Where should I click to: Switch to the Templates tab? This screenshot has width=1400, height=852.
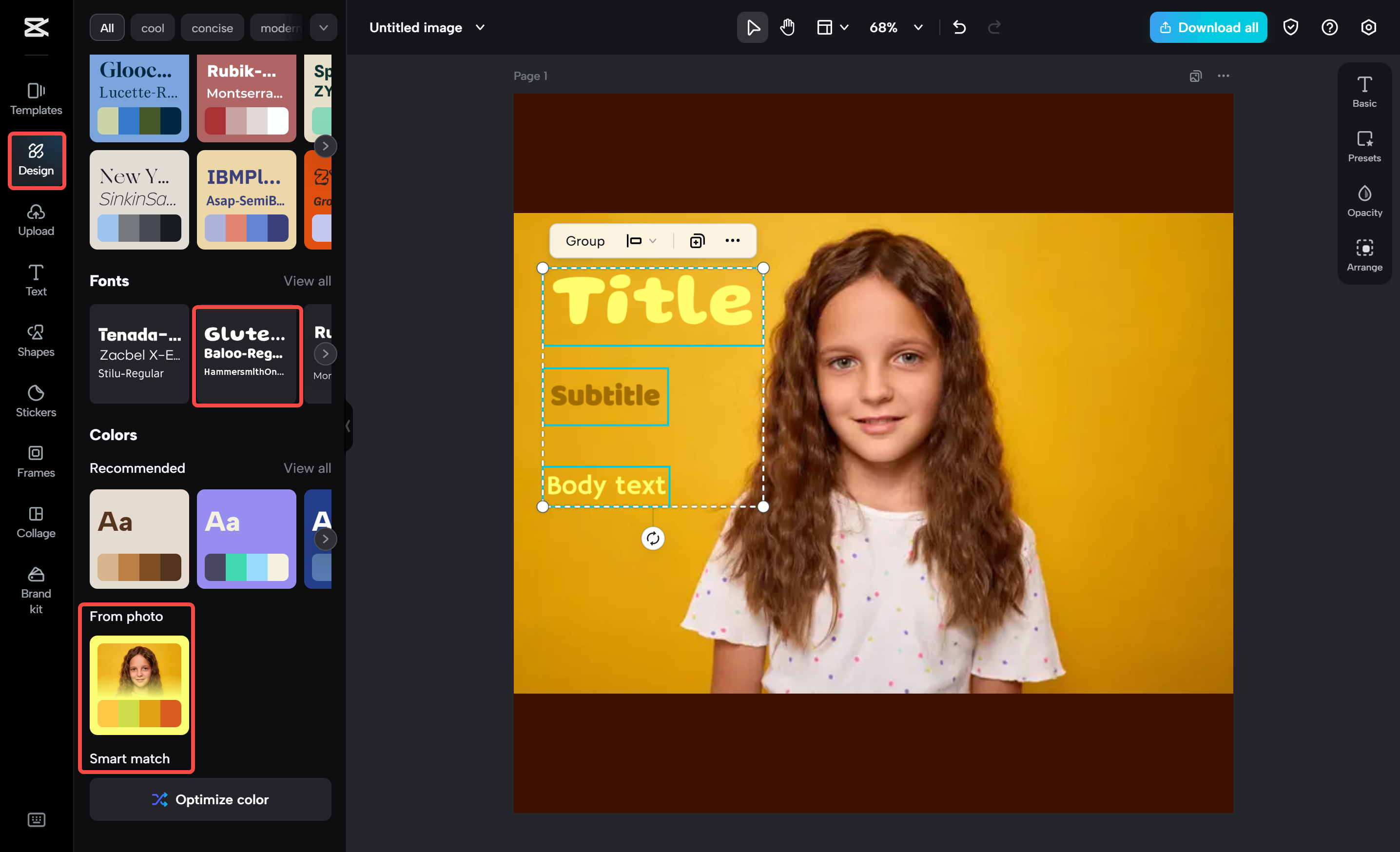point(36,99)
